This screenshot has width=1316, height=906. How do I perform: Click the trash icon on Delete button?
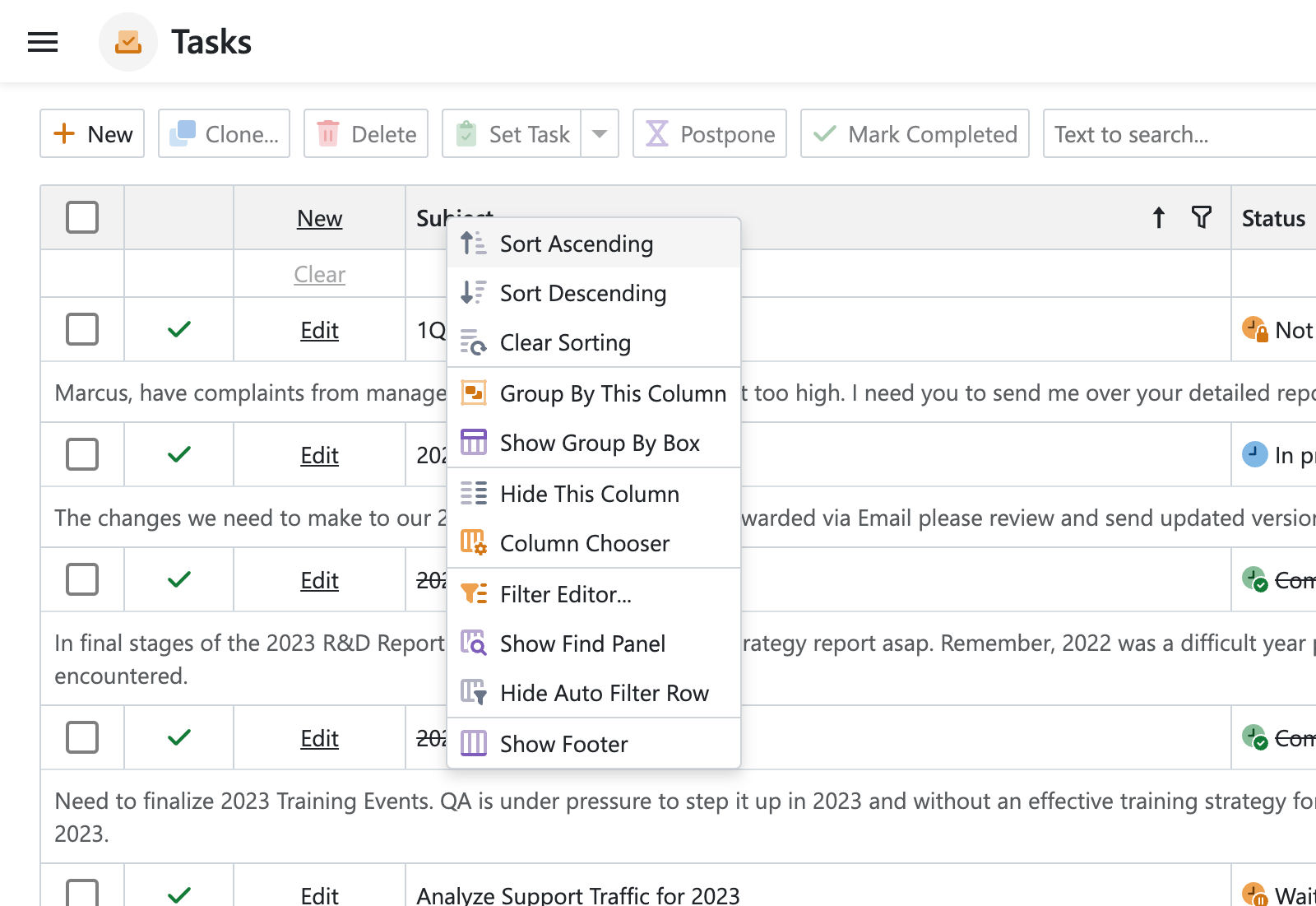328,132
